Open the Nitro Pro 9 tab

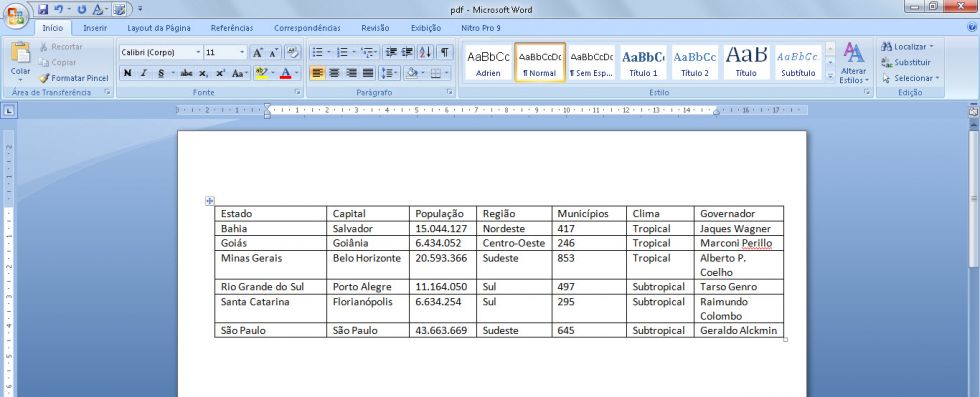pyautogui.click(x=481, y=28)
